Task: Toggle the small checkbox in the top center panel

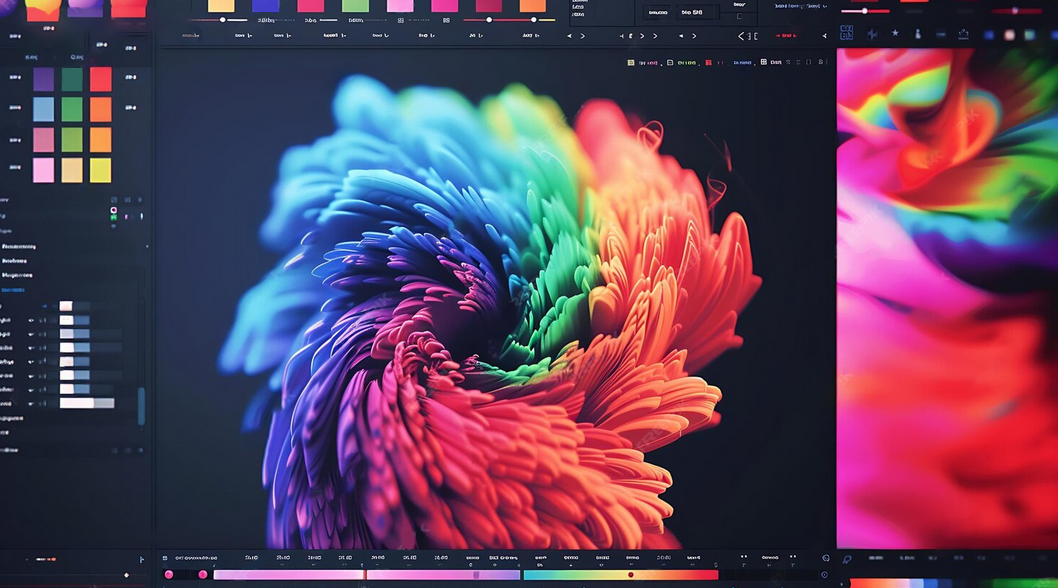Action: coord(739,16)
